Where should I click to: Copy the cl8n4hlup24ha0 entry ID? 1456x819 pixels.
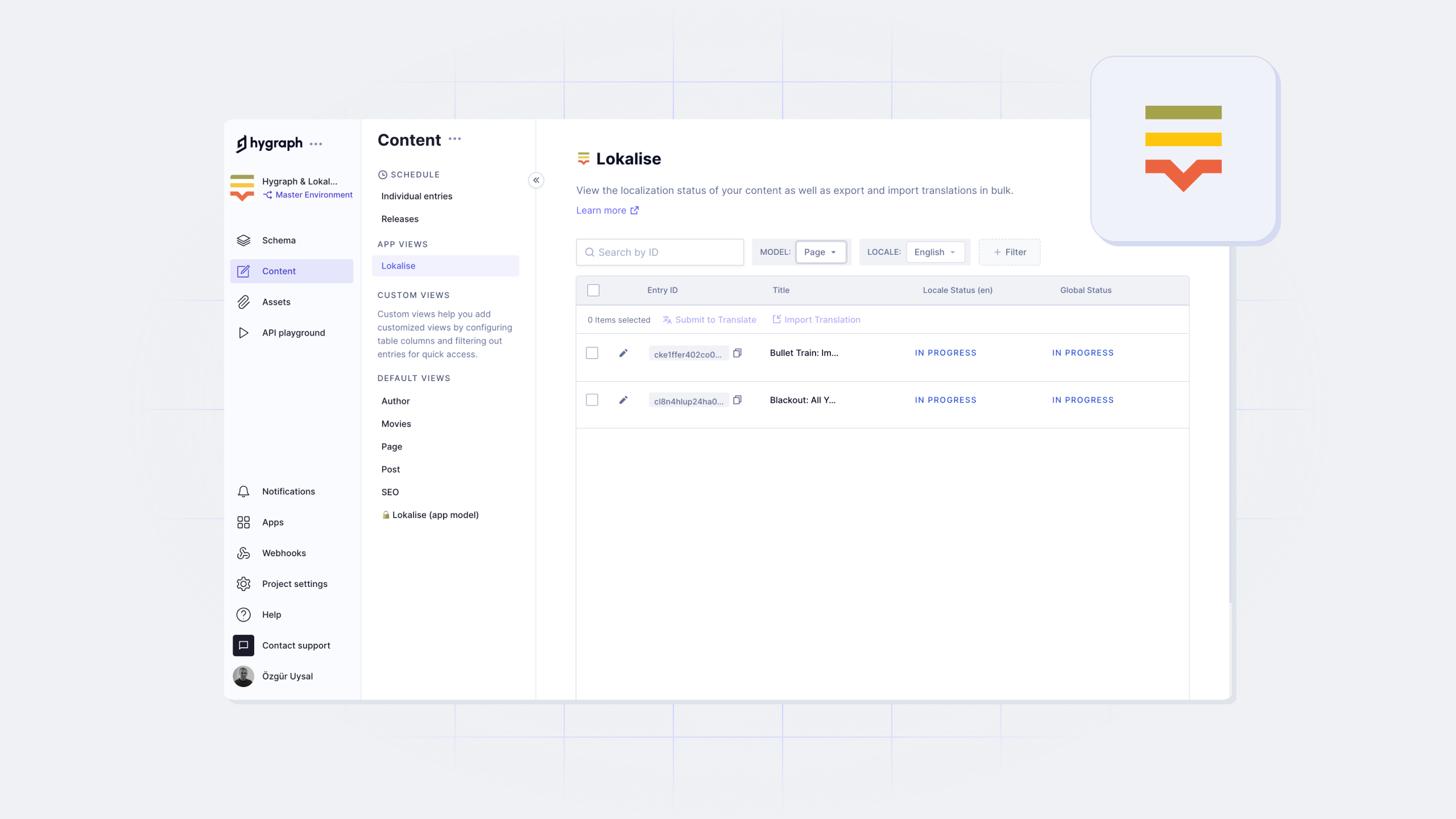[737, 400]
